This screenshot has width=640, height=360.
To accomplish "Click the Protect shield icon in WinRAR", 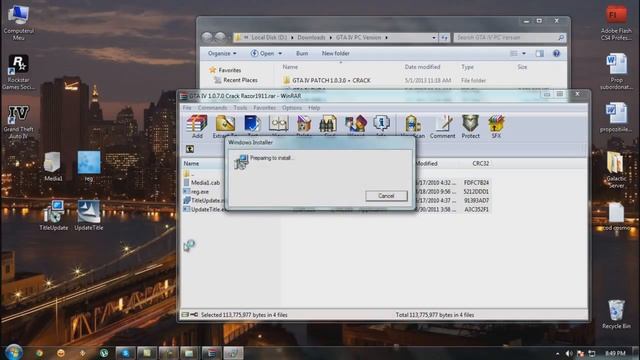I will click(x=470, y=127).
